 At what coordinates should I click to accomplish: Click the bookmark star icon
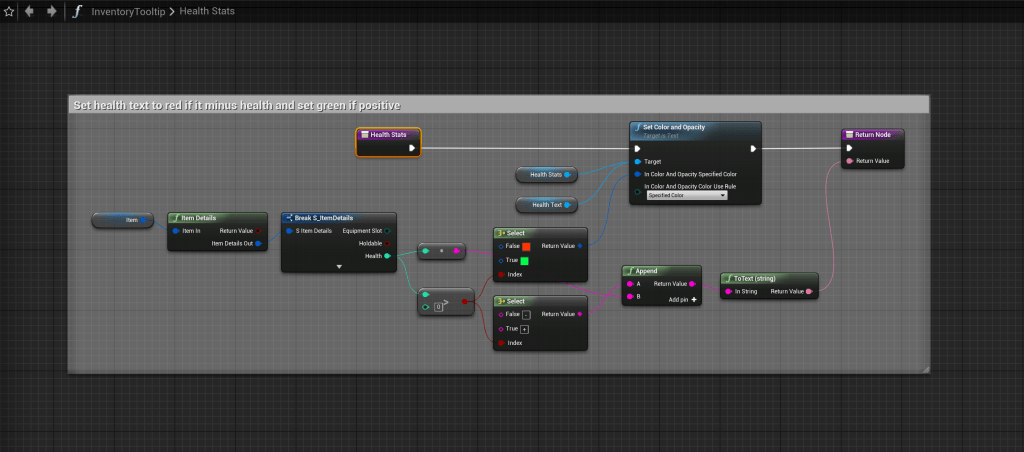[9, 11]
